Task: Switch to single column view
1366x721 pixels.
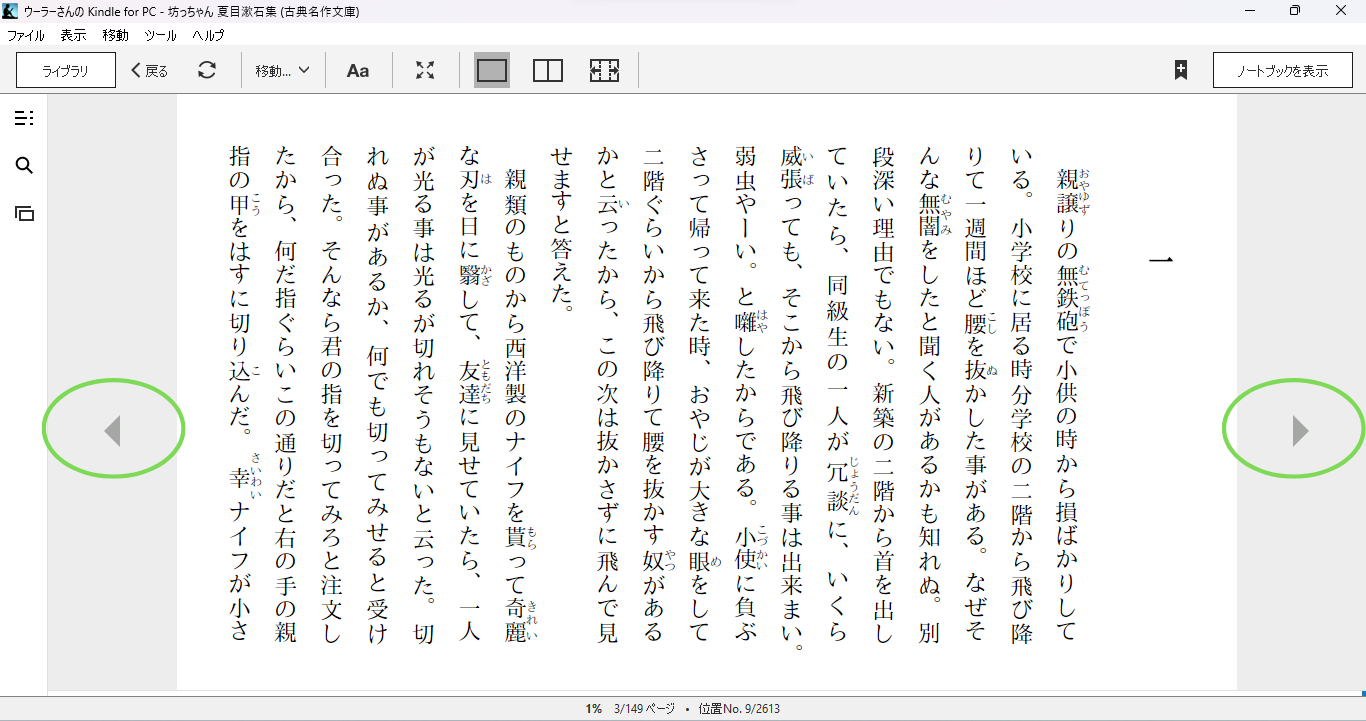Action: pos(492,70)
